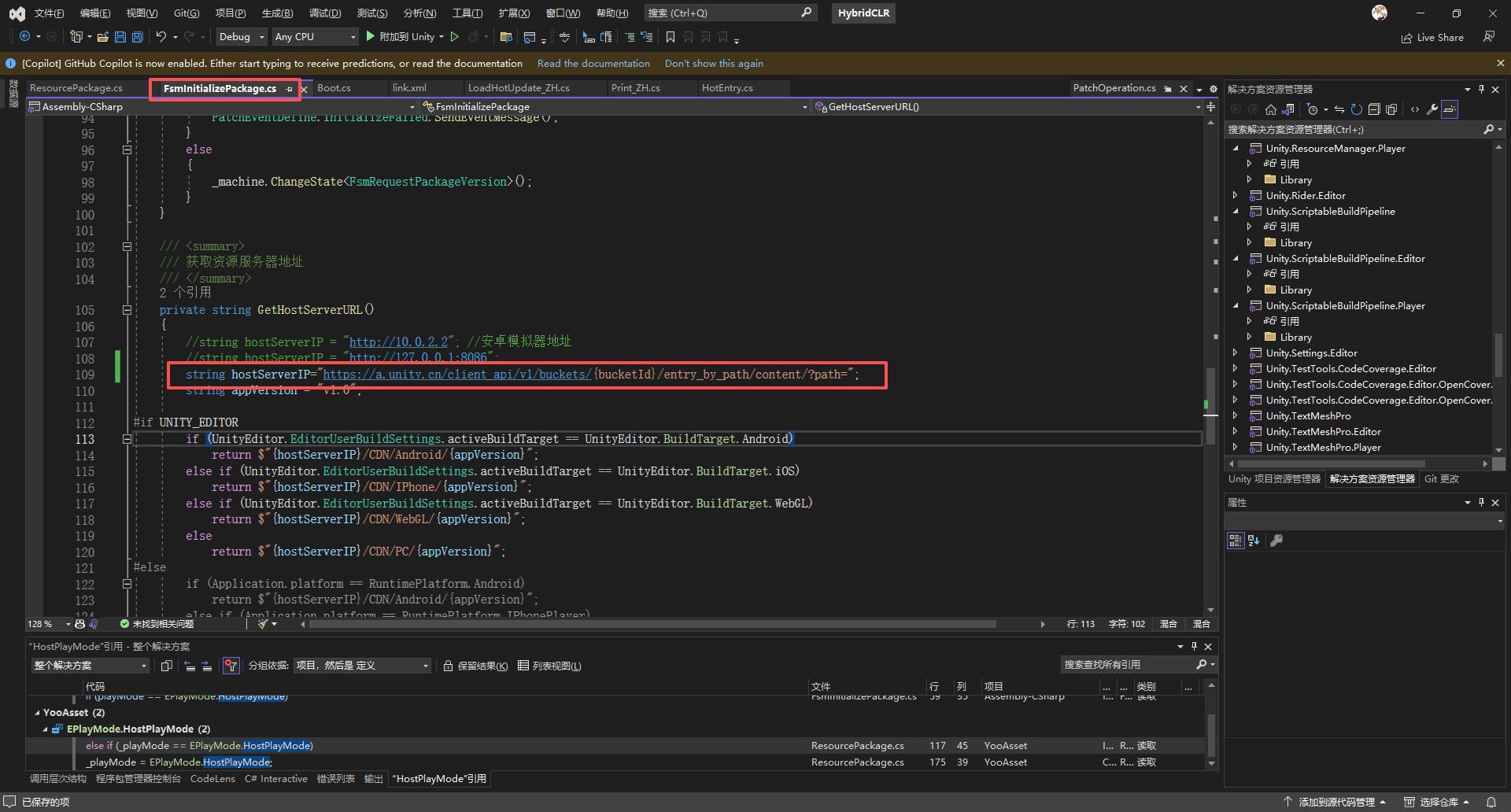Go to previous location in references list
Image resolution: width=1511 pixels, height=812 pixels.
[190, 666]
